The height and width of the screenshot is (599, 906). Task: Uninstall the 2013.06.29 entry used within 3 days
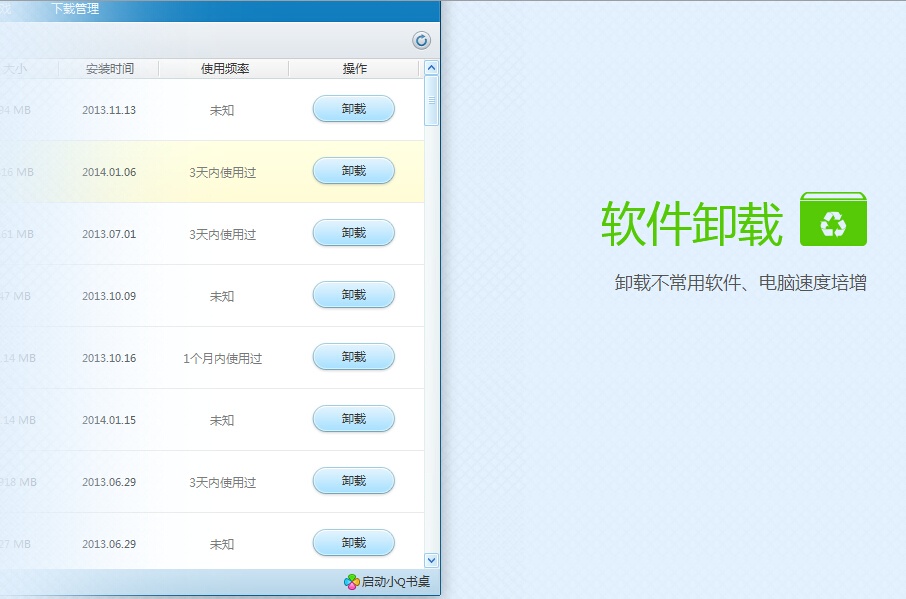coord(353,481)
